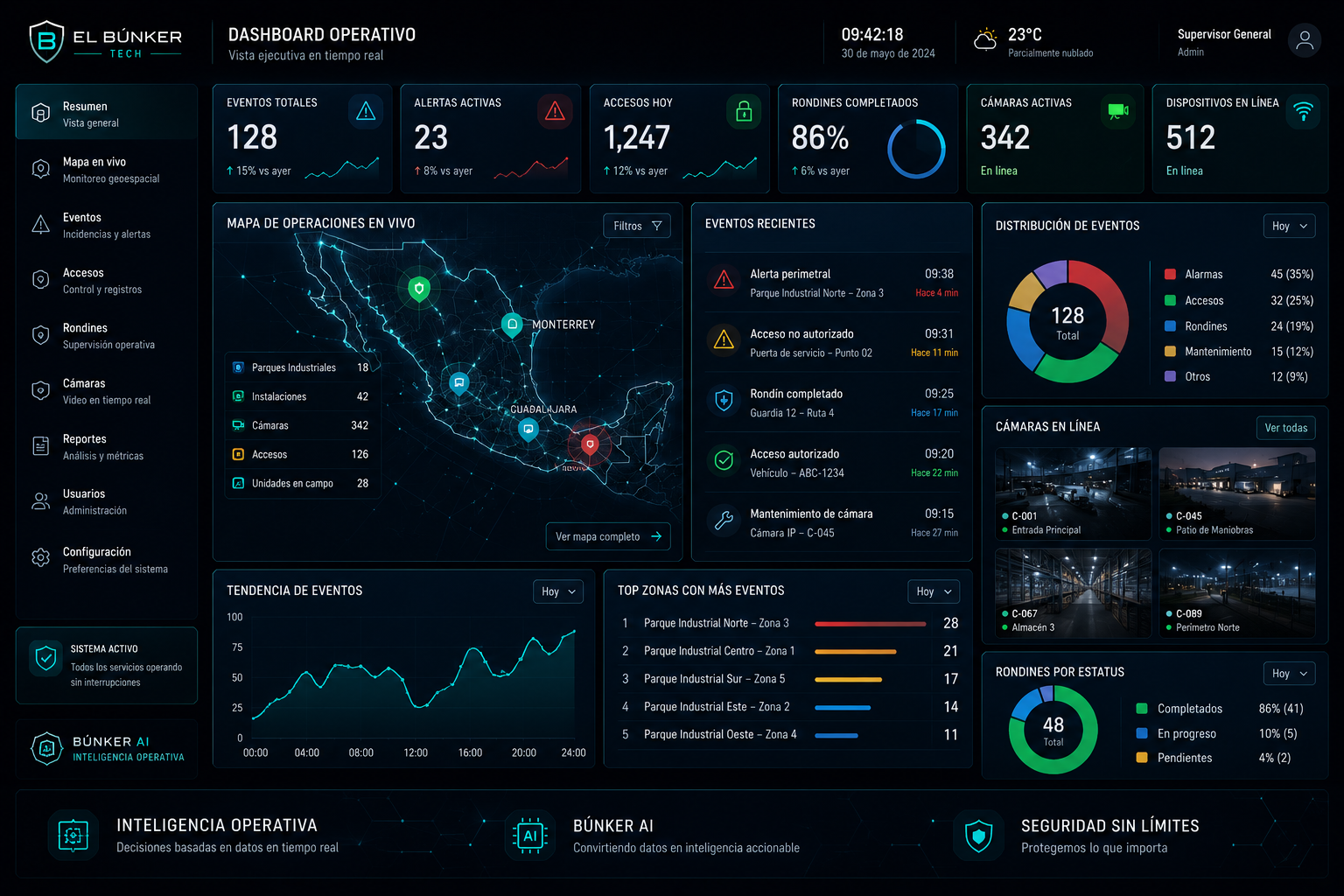The image size is (1344, 896).
Task: Select the green shield map marker
Action: (419, 289)
